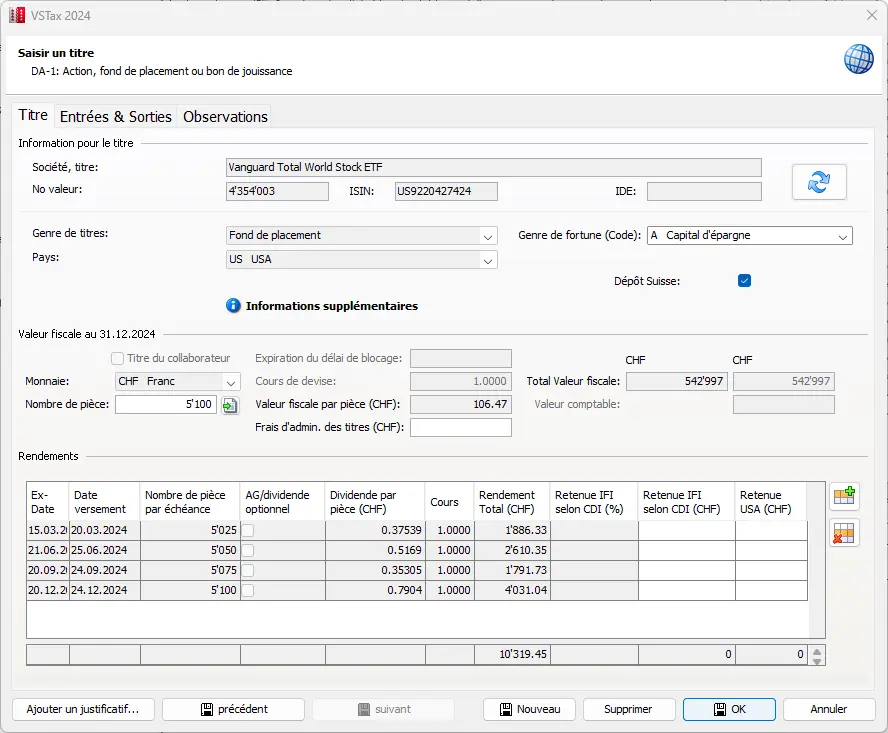This screenshot has width=888, height=733.
Task: Expand the Genre de titres dropdown
Action: click(x=487, y=236)
